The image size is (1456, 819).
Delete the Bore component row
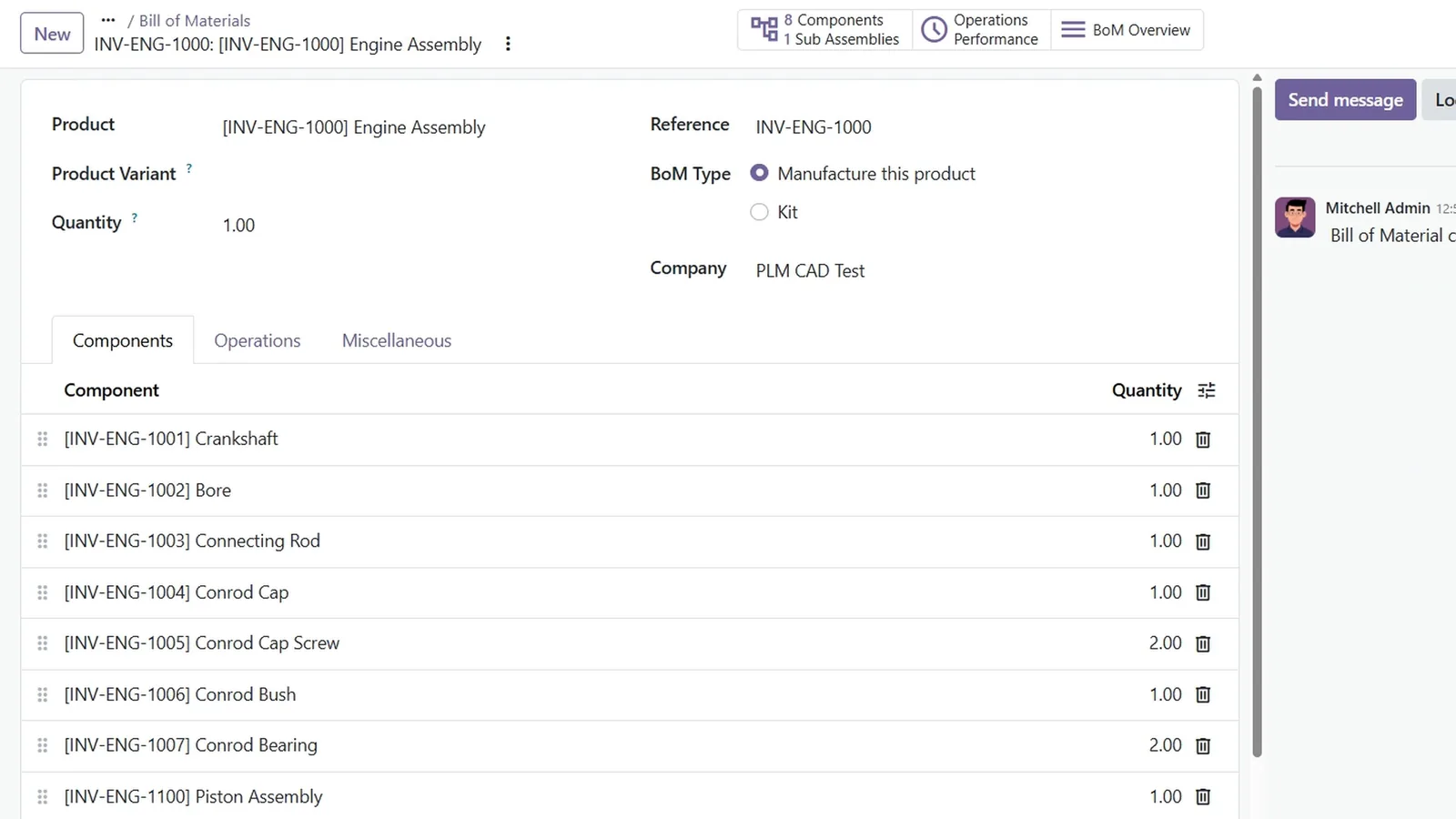pyautogui.click(x=1203, y=490)
